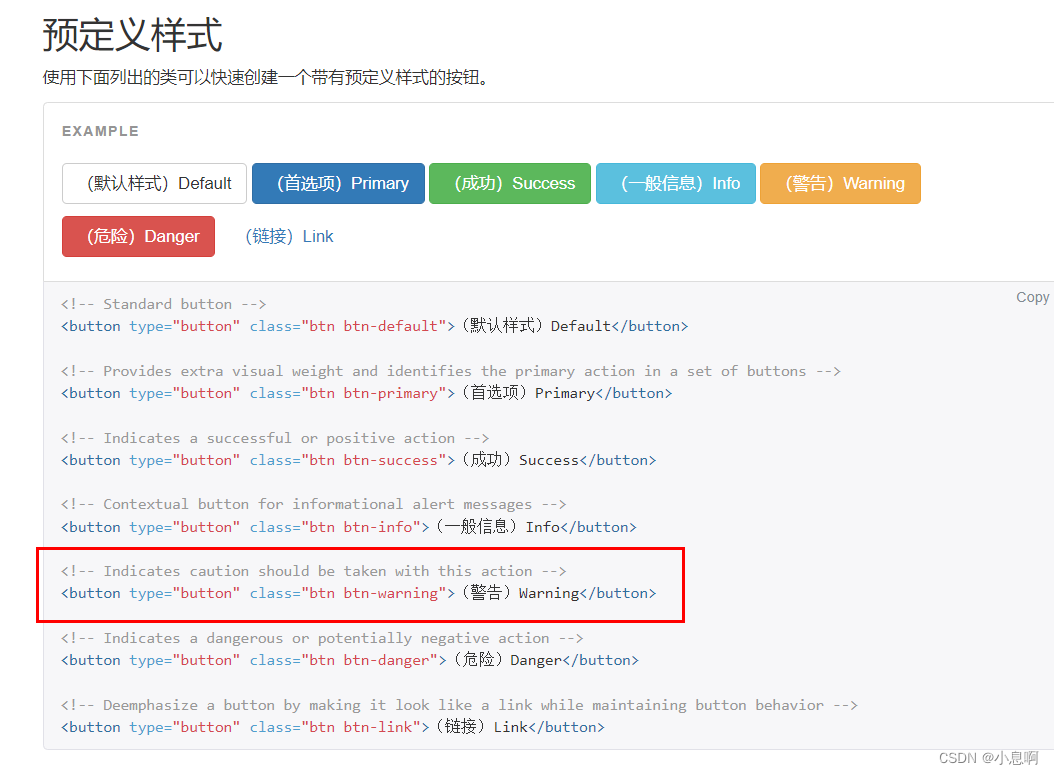Click the 'informational alert messages' comment
1054x774 pixels.
313,504
